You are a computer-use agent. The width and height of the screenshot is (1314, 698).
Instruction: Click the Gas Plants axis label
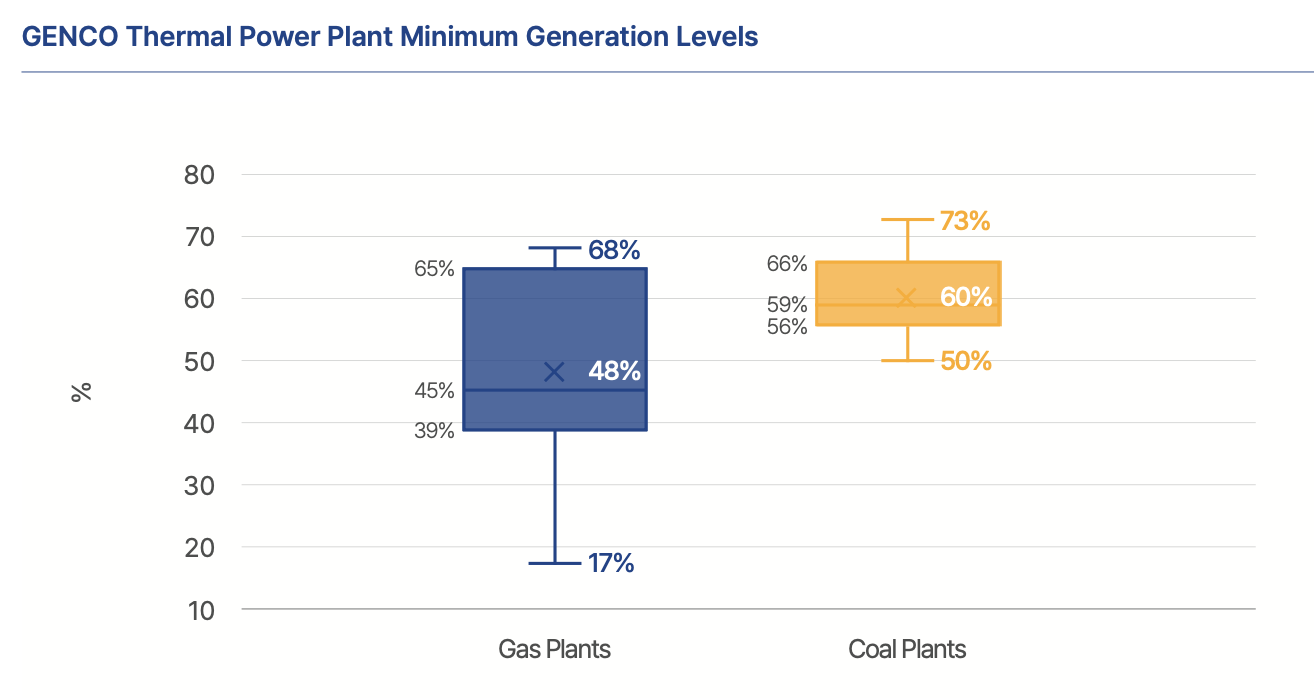554,649
